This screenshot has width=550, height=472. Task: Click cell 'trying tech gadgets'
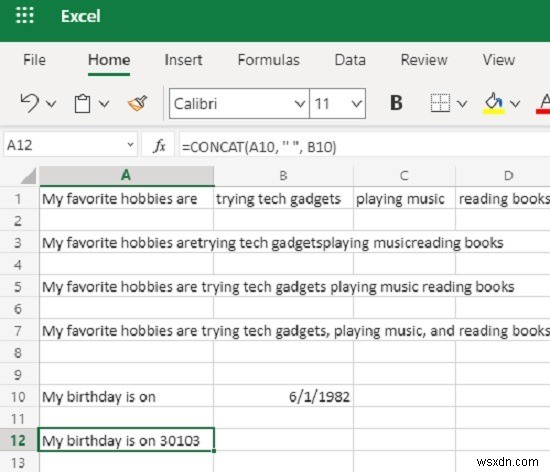click(283, 199)
